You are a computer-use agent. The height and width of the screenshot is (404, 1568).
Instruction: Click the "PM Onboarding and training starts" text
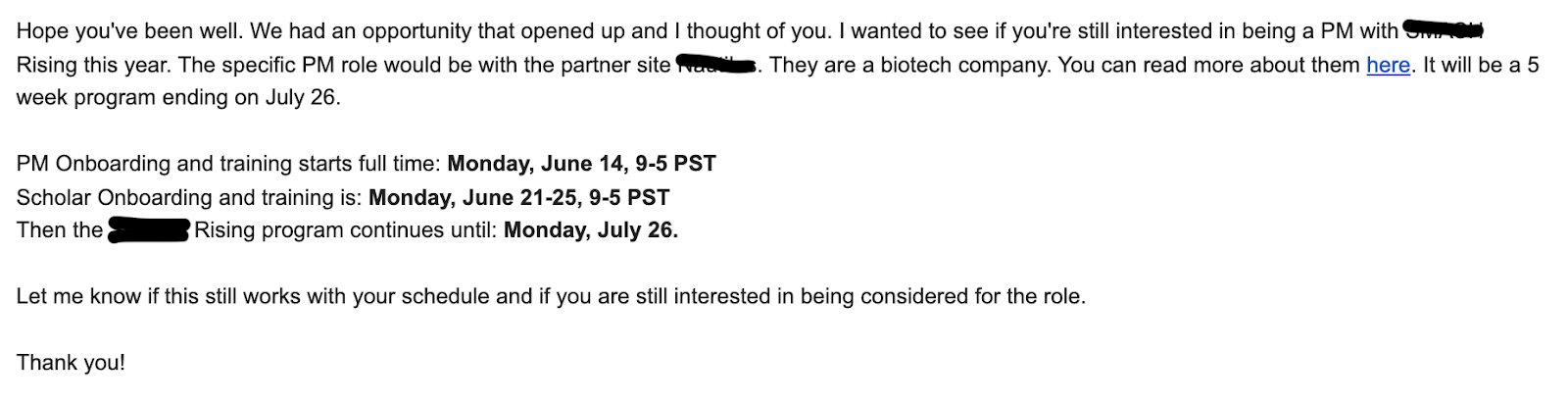tap(227, 164)
